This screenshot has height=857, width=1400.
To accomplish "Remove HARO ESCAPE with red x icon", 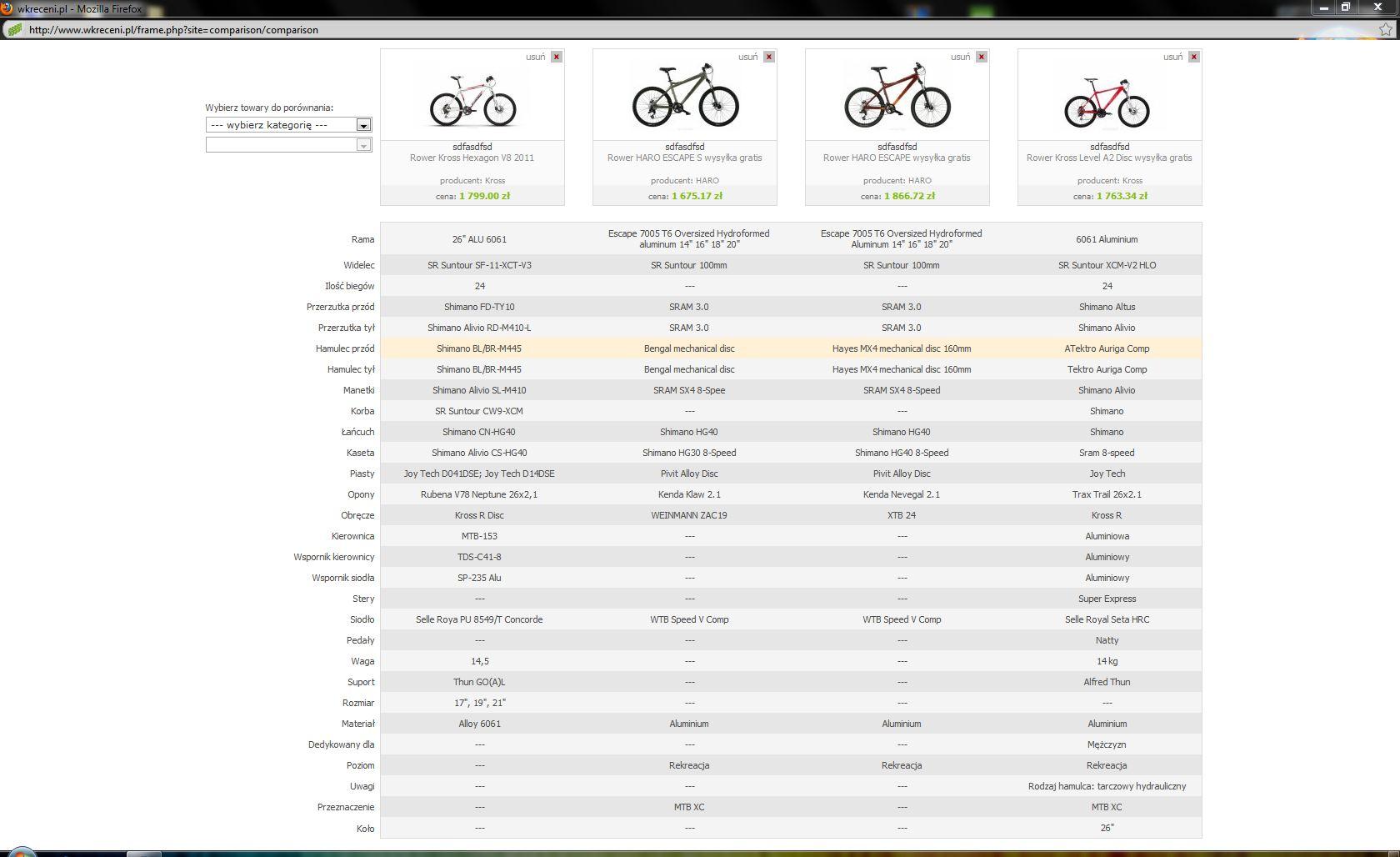I will 982,57.
